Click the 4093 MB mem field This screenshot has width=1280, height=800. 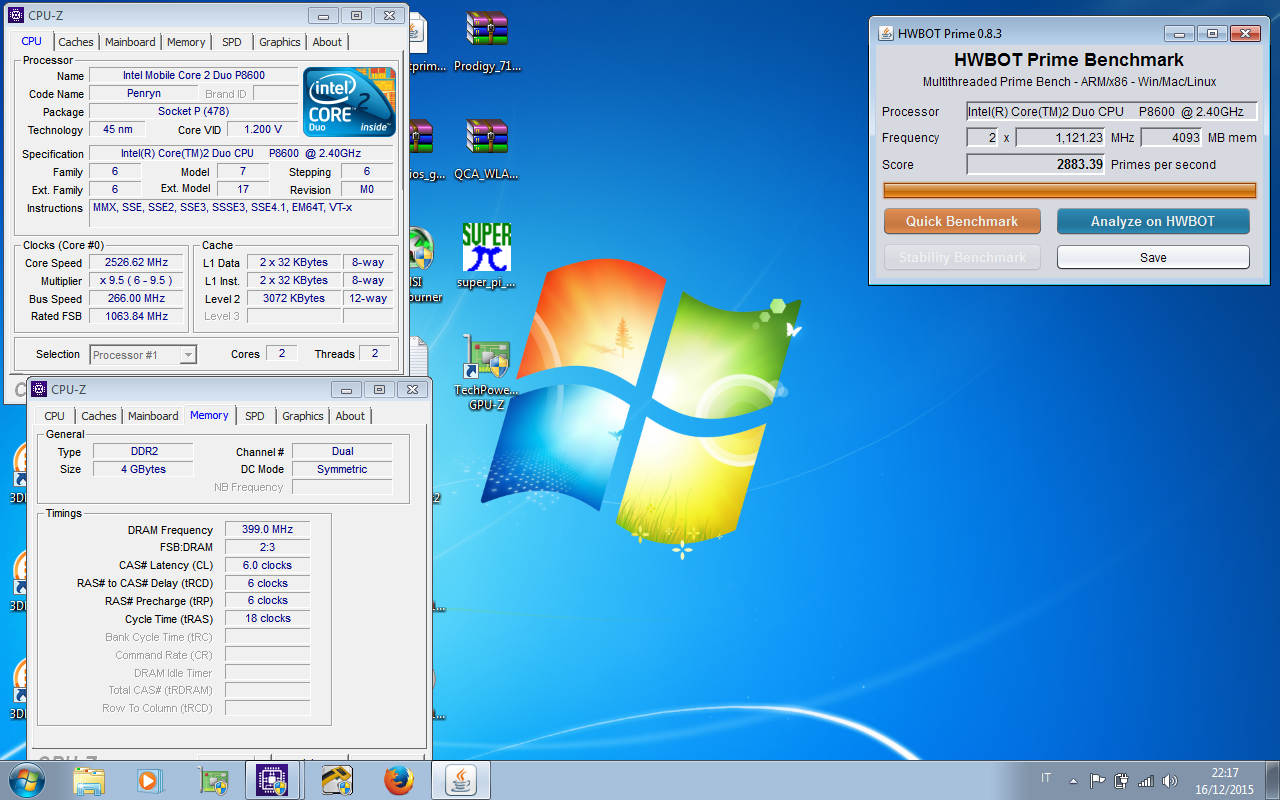click(1172, 138)
